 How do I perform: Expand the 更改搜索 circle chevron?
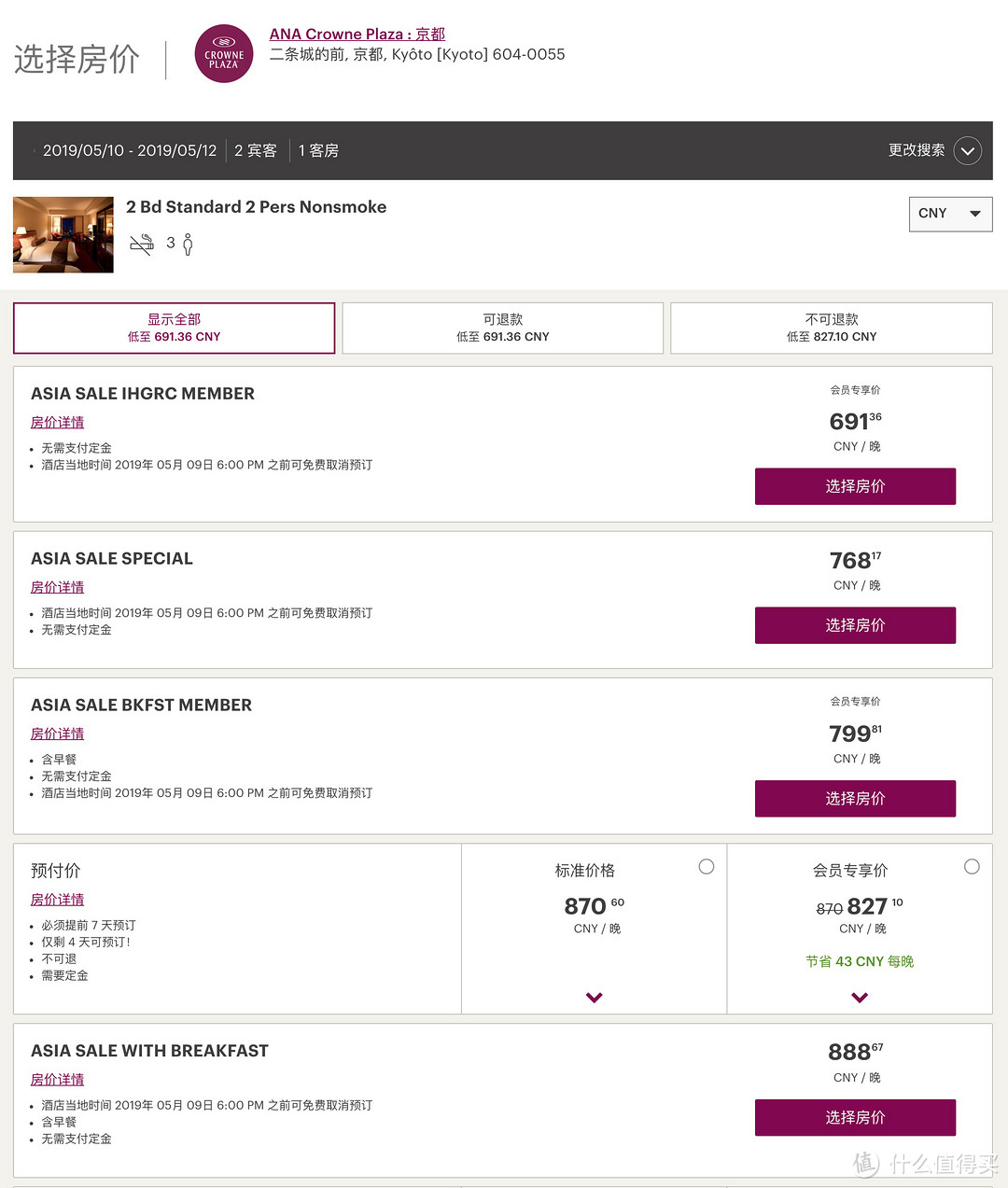coord(968,150)
